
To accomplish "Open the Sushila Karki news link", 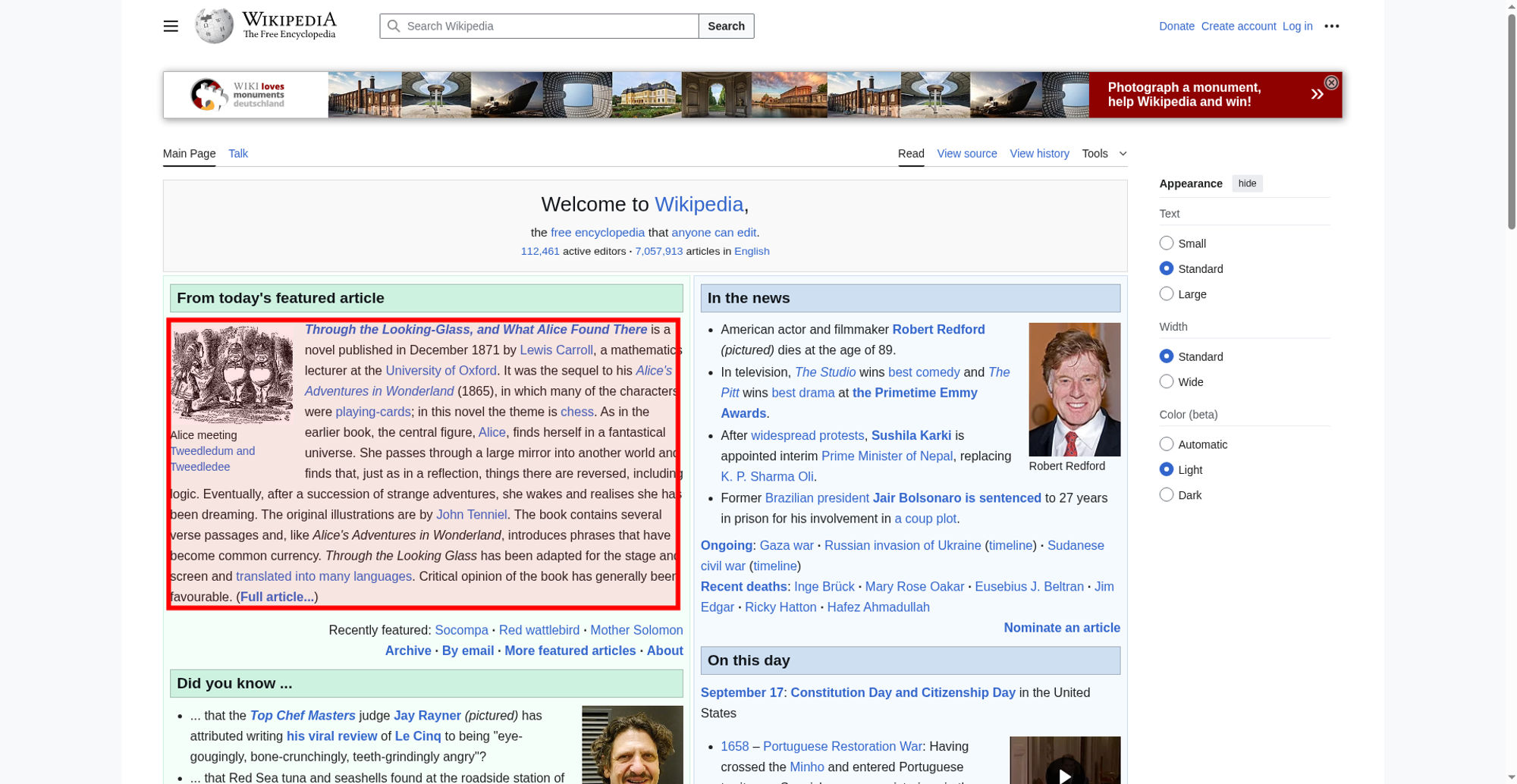I will pyautogui.click(x=911, y=435).
